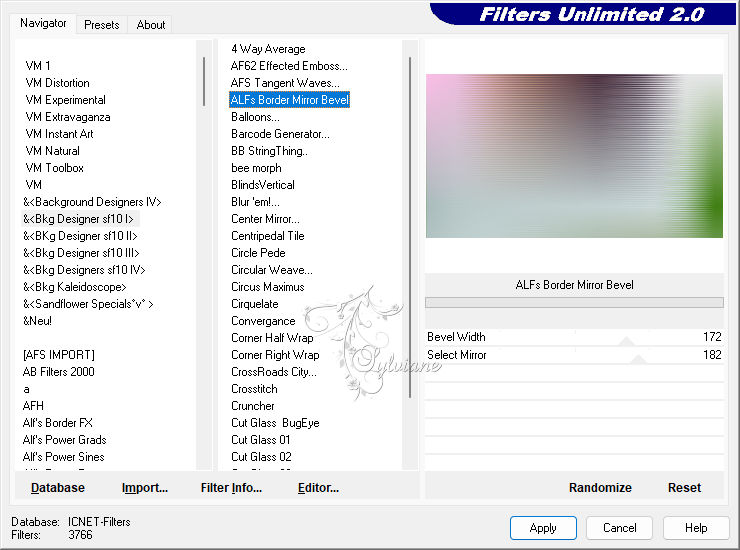Select Alf's Border FX category
The width and height of the screenshot is (740, 550).
click(x=58, y=423)
